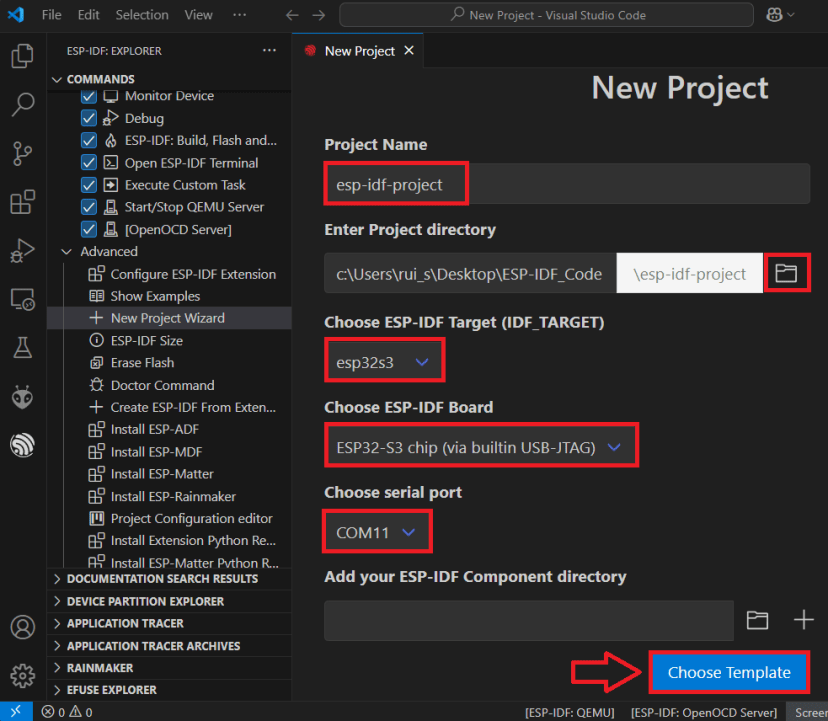This screenshot has height=721, width=828.
Task: Disable the Debug command checkbox
Action: point(87,117)
